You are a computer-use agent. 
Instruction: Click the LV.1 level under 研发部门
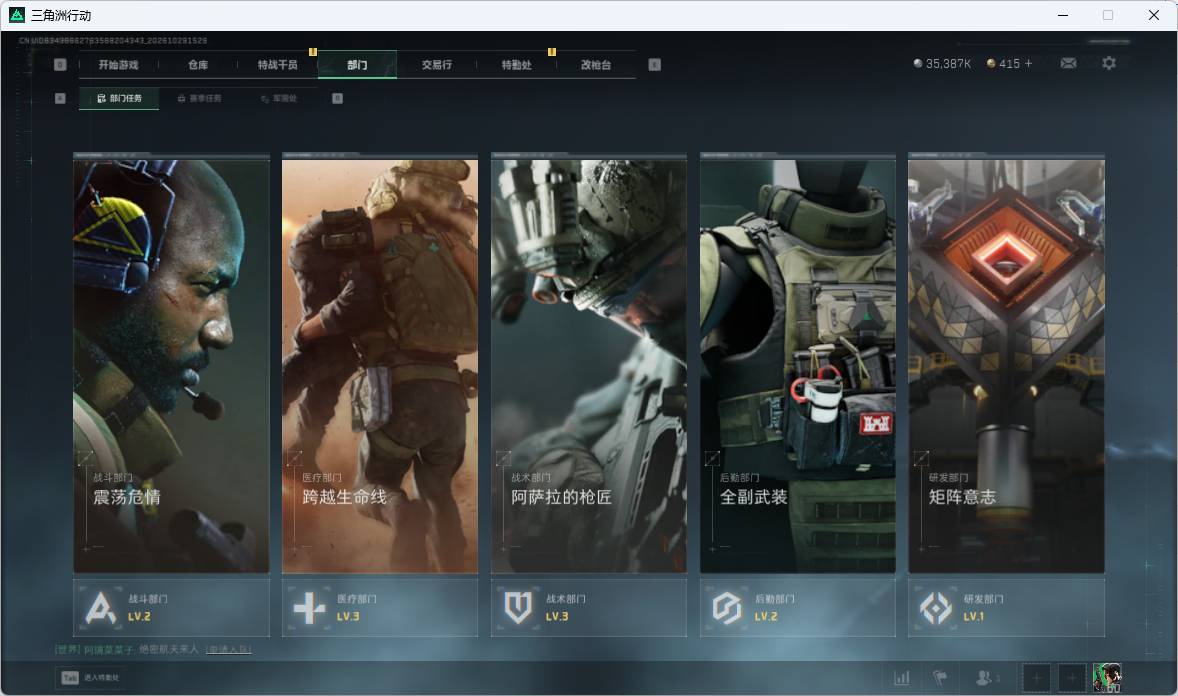(974, 616)
